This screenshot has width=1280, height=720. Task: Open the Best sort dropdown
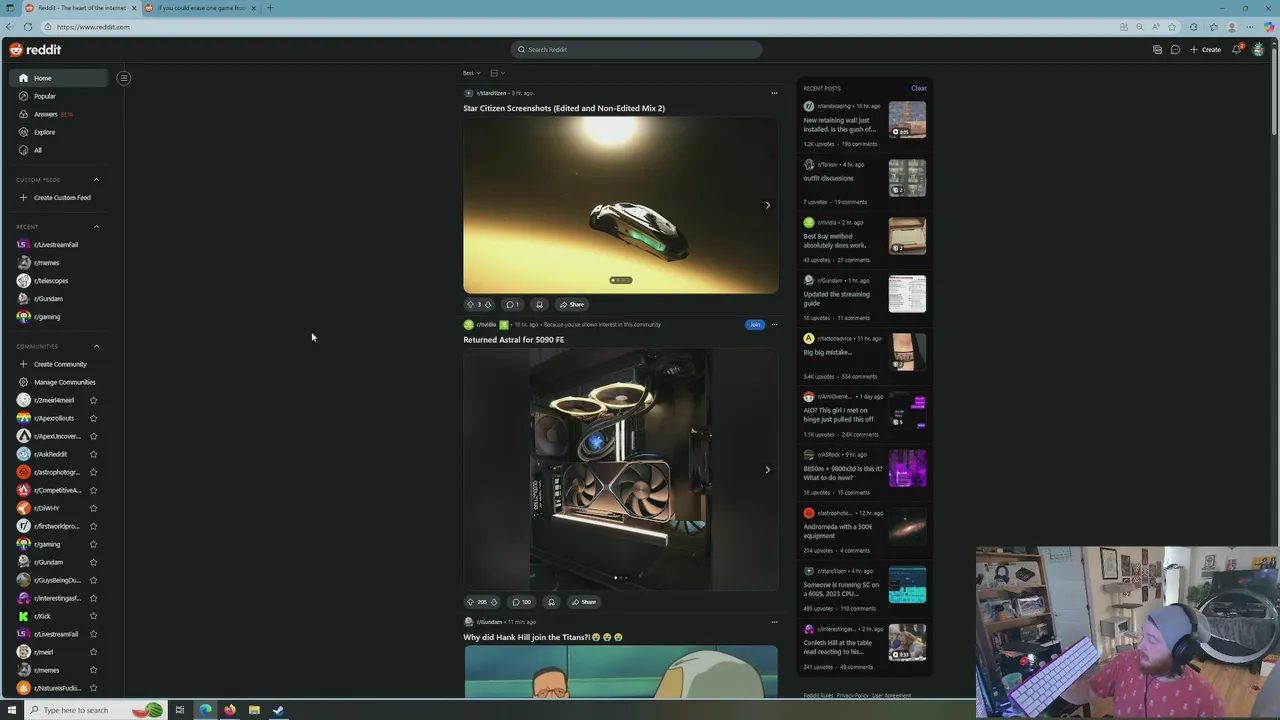tap(471, 73)
